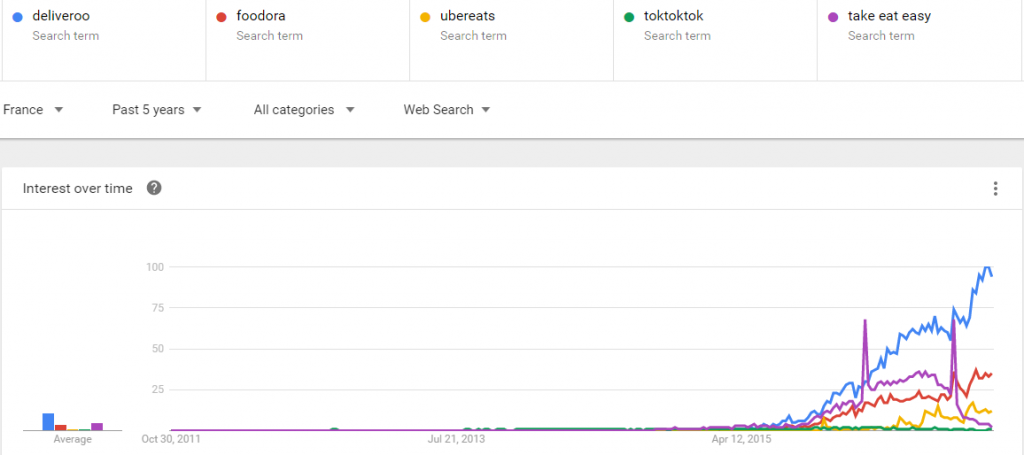This screenshot has height=455, width=1024.
Task: Click the 75 value on the y-axis
Action: [157, 307]
